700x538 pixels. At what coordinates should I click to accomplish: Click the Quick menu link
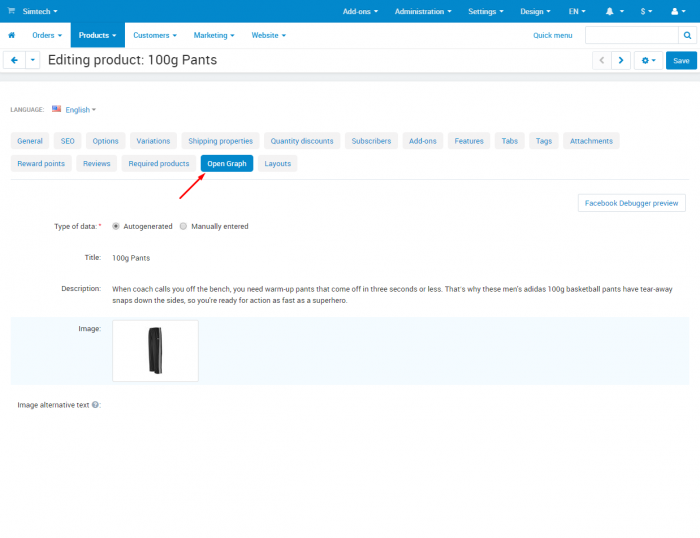[552, 35]
